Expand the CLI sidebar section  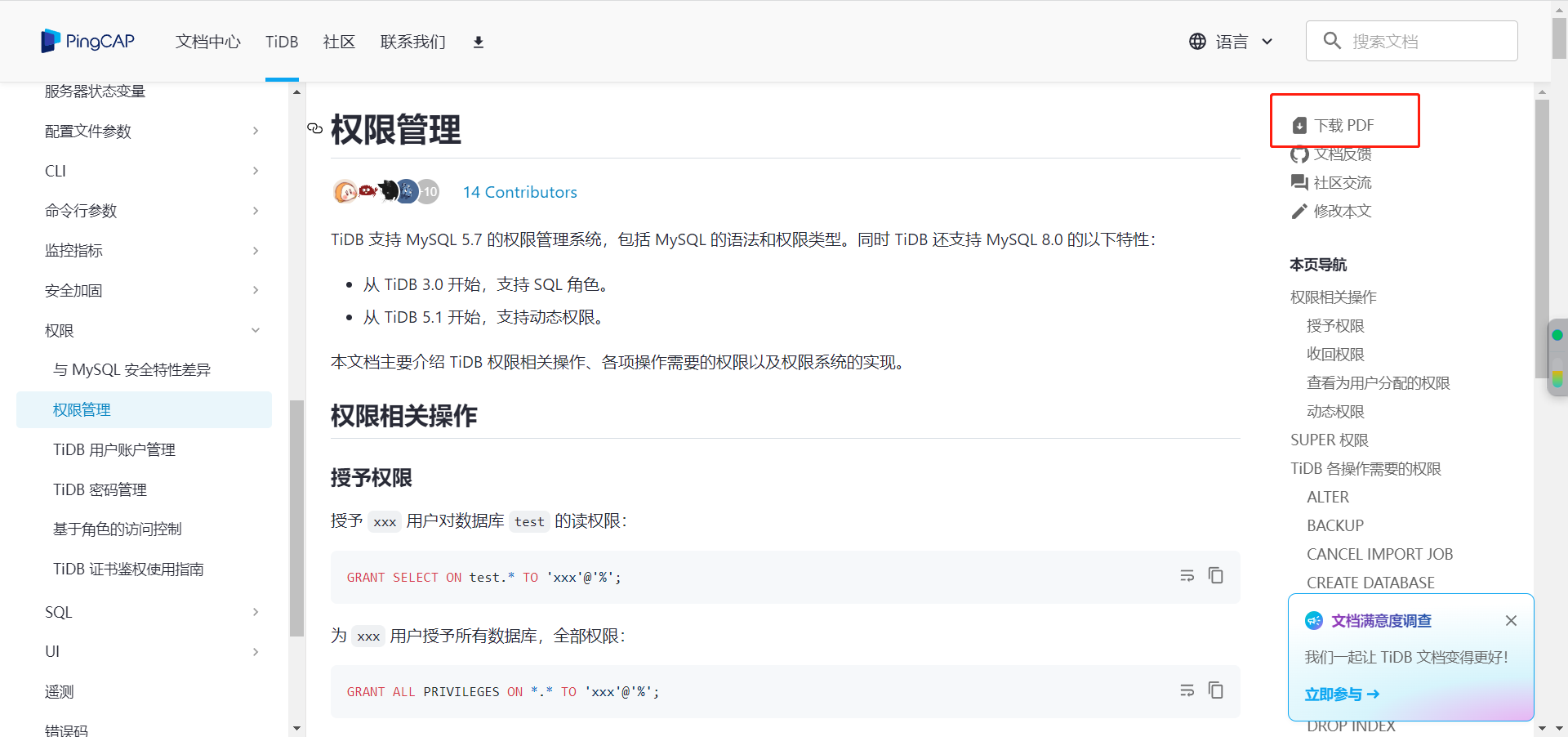click(256, 171)
